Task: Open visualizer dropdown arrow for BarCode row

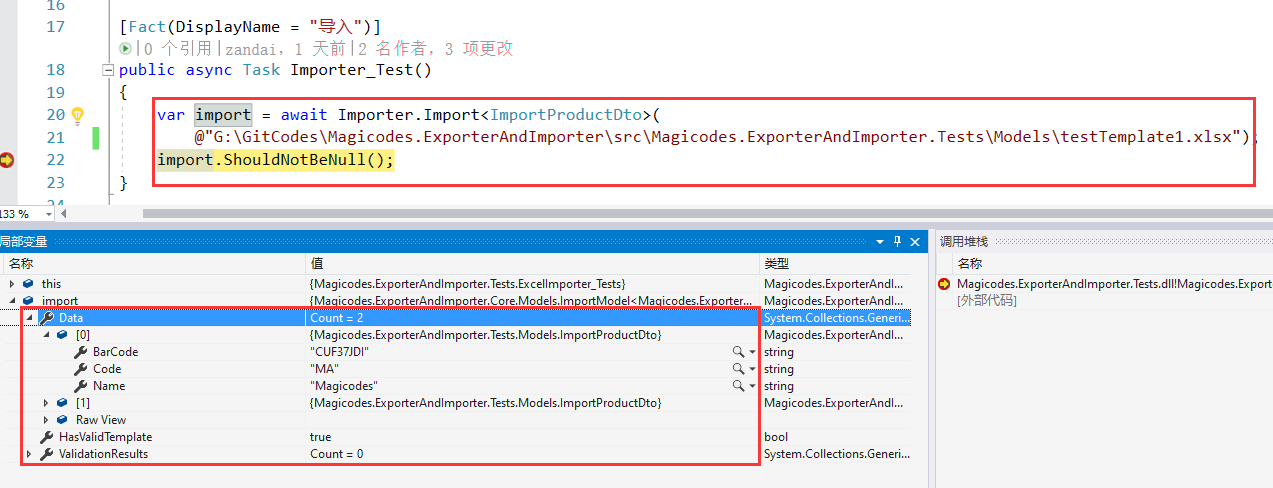Action: tap(752, 352)
